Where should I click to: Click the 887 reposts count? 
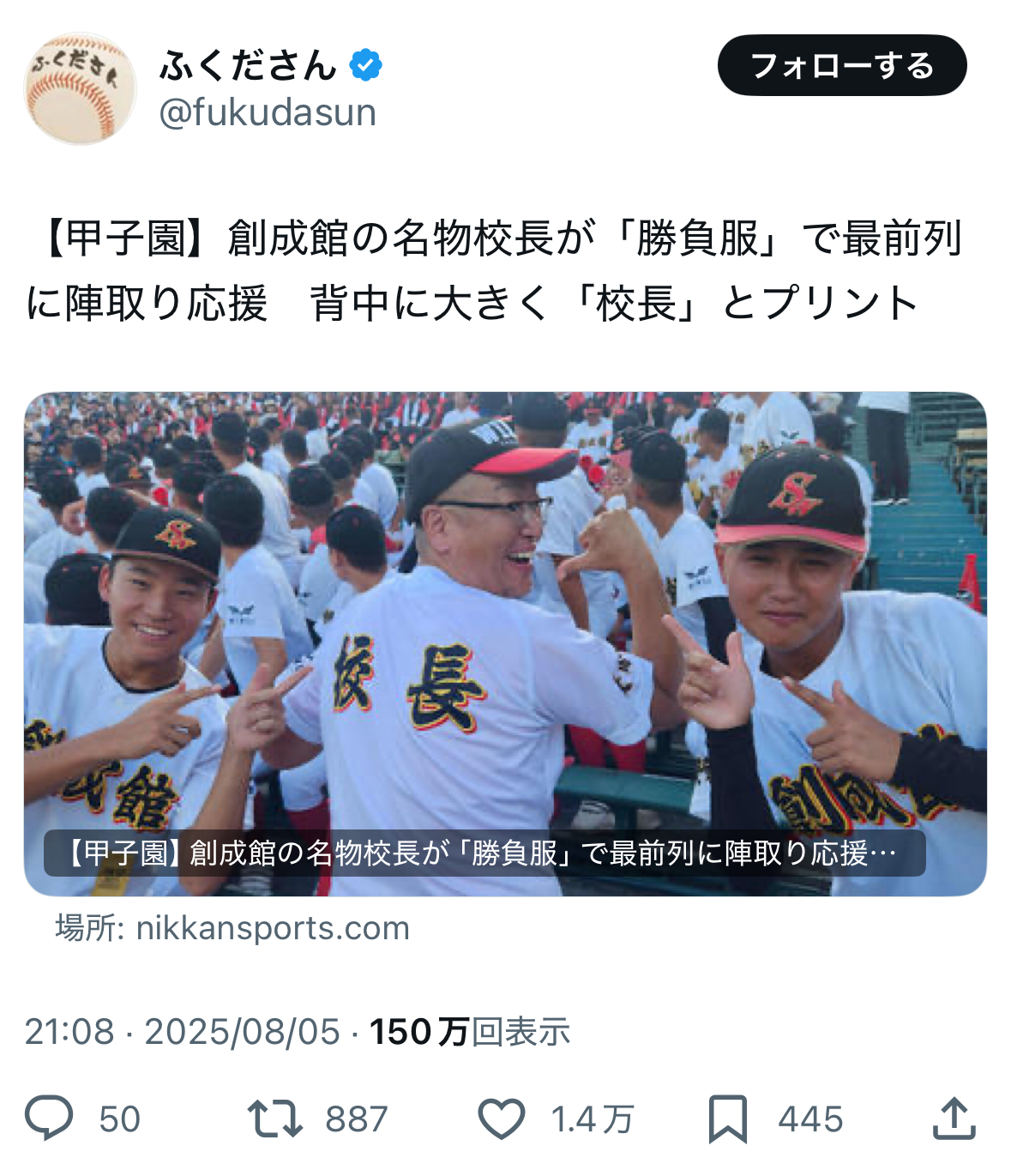[357, 1119]
